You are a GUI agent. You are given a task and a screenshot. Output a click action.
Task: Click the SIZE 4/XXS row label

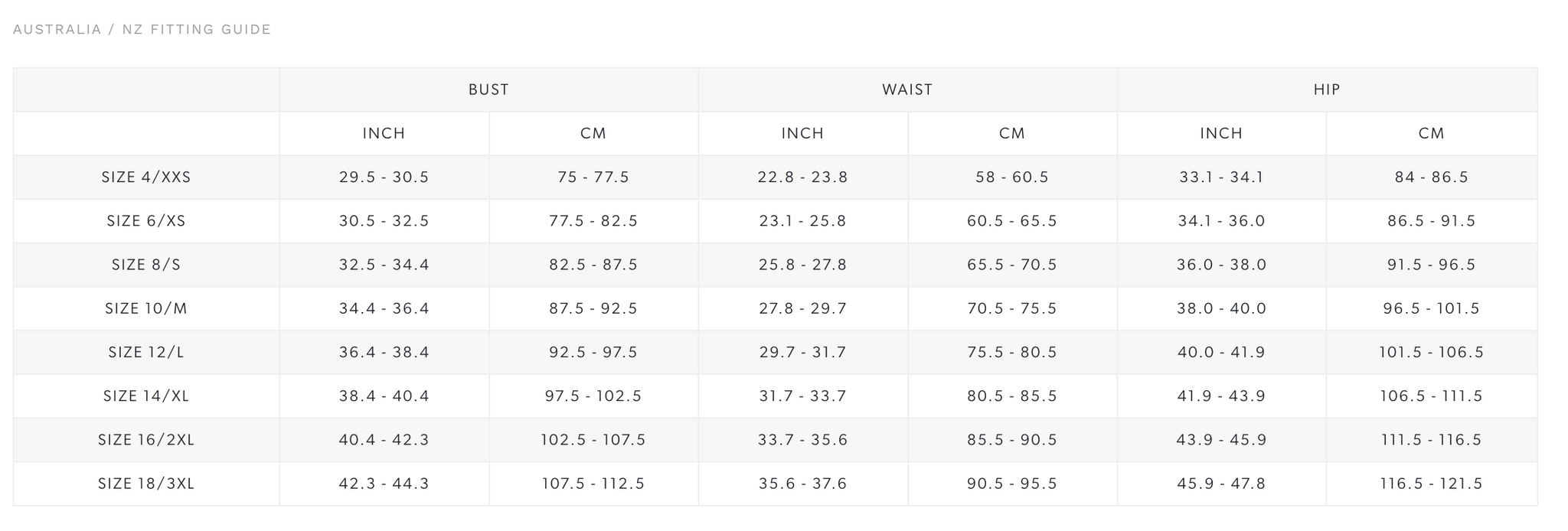[x=146, y=178]
